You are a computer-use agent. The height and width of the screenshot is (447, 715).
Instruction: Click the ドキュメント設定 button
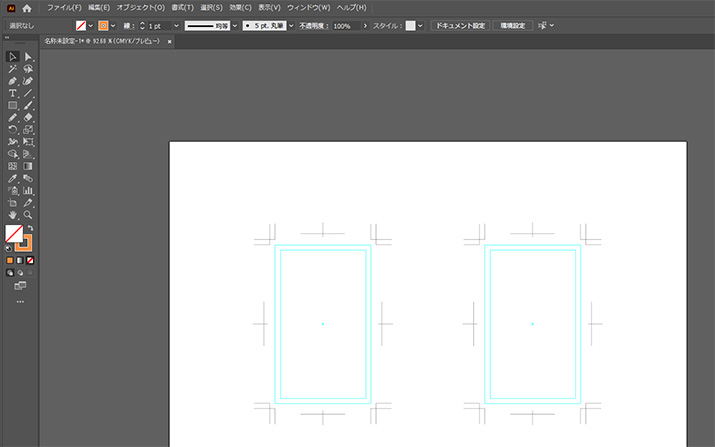[x=460, y=25]
